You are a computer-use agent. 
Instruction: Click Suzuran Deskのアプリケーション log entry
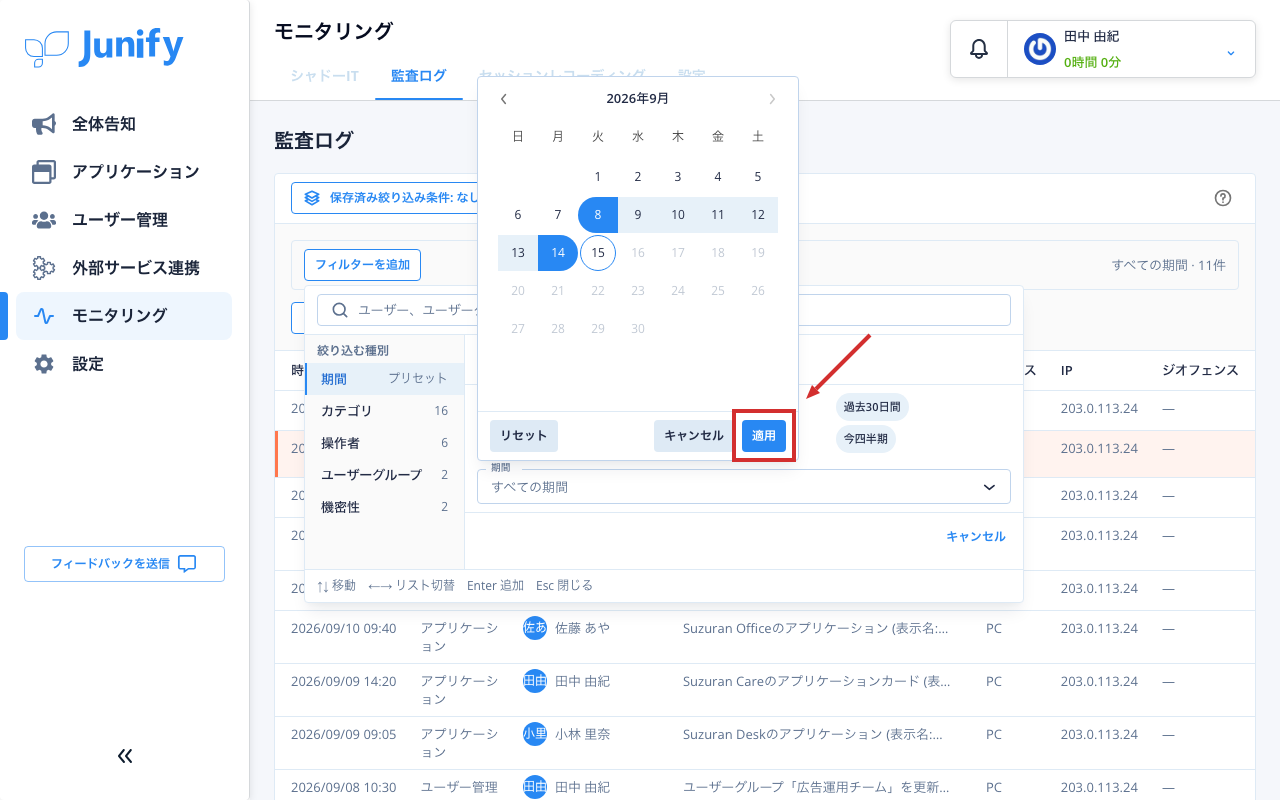pyautogui.click(x=813, y=734)
